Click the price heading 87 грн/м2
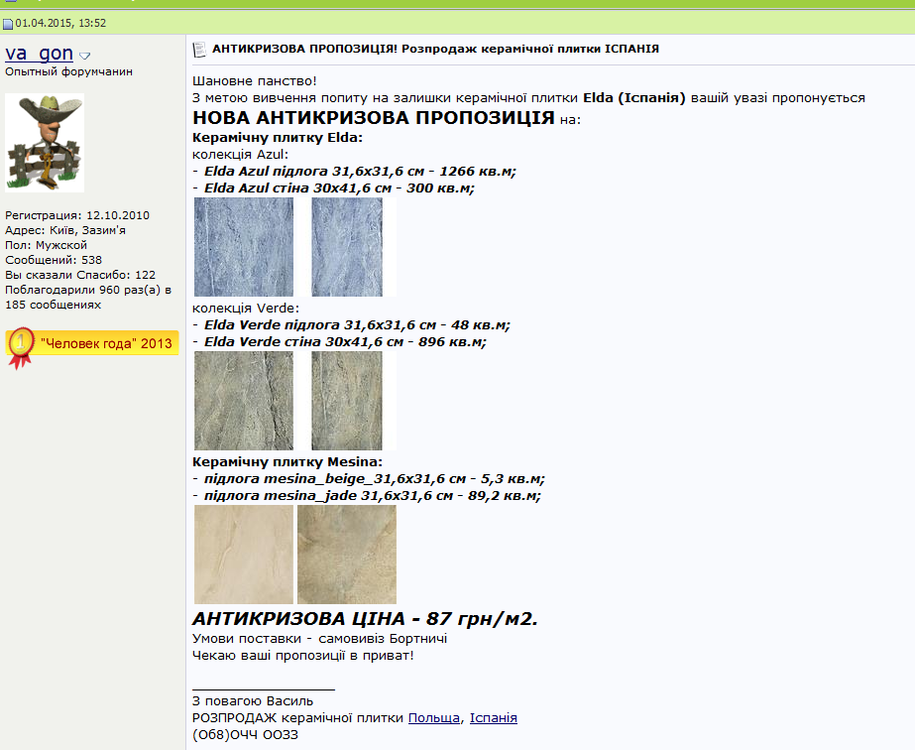 tap(365, 618)
